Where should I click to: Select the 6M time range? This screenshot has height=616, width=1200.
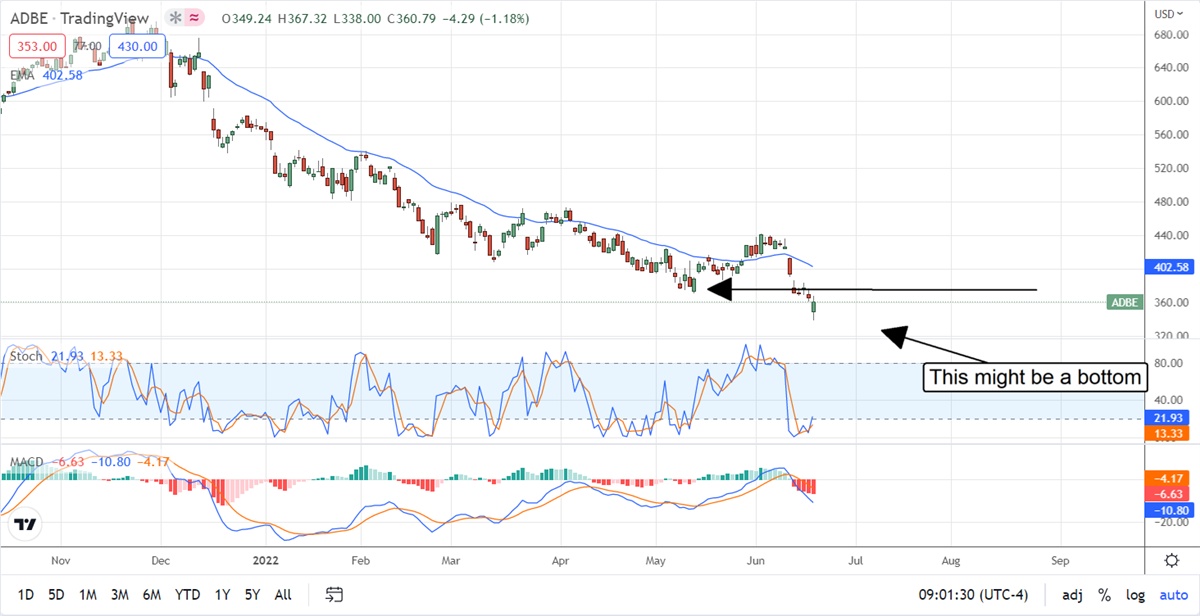coord(152,595)
